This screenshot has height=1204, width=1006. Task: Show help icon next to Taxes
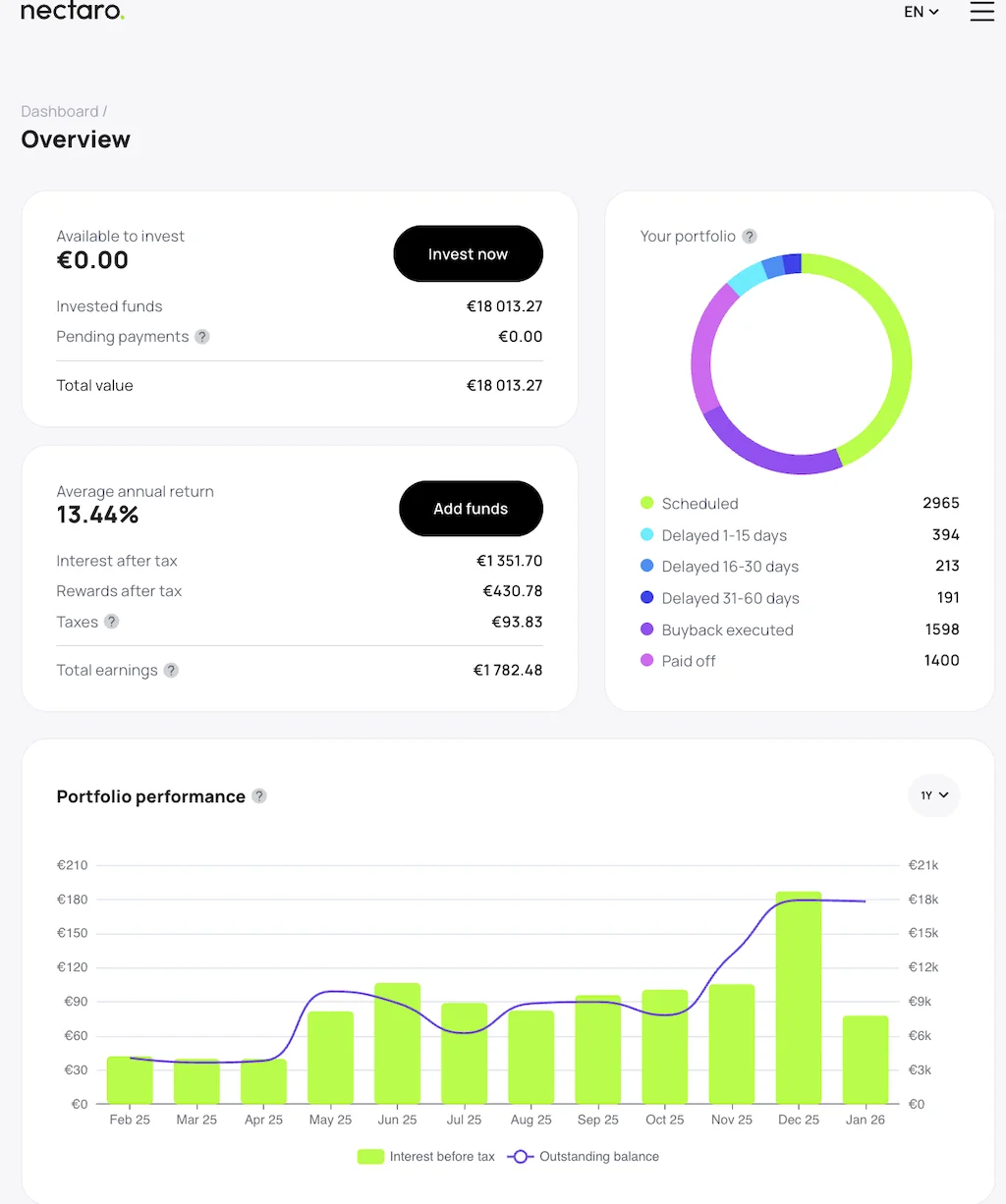point(112,622)
